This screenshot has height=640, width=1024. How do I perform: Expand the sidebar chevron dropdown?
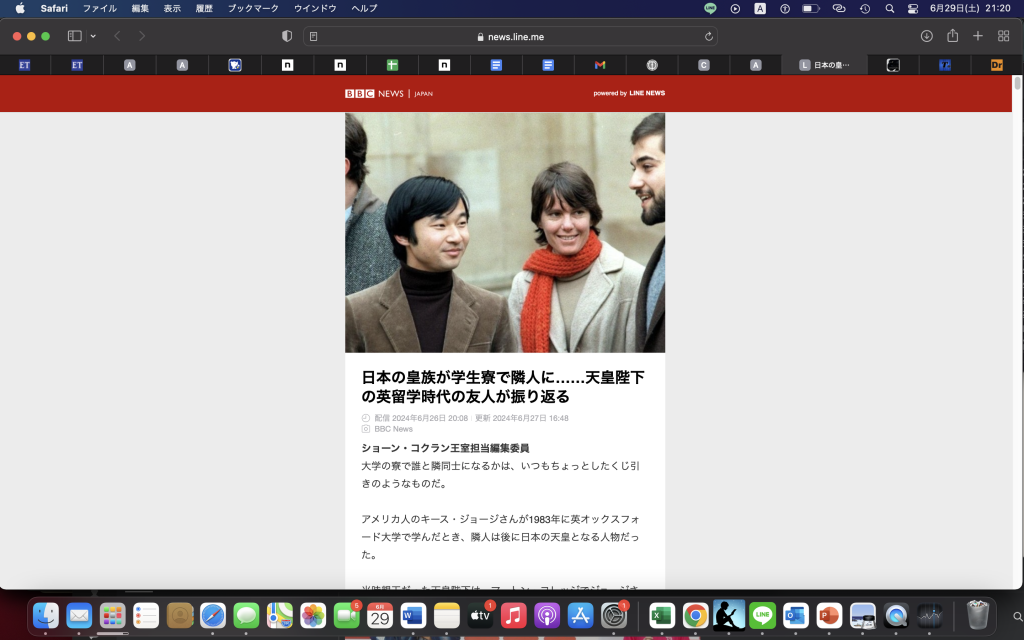tap(93, 34)
